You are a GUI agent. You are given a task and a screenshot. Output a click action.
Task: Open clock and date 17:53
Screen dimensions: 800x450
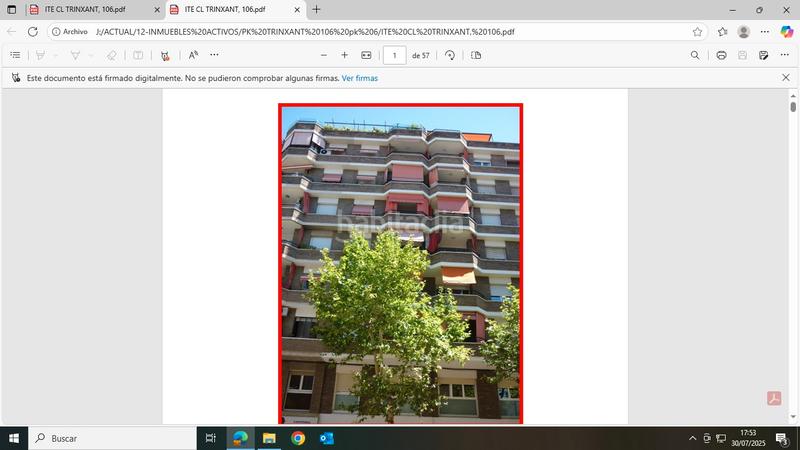(x=748, y=438)
